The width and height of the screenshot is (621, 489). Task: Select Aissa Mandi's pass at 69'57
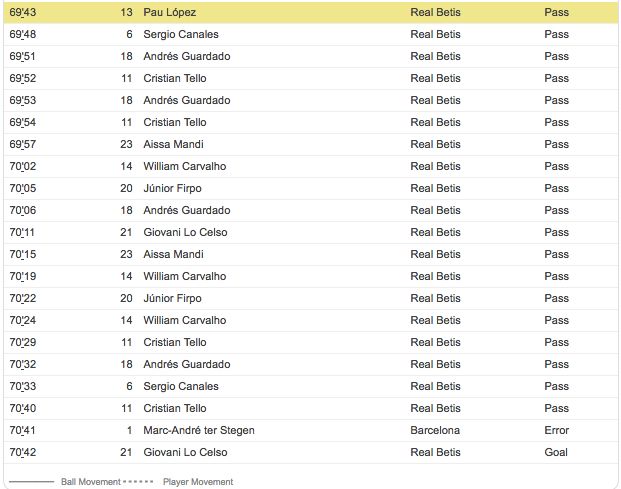(x=310, y=144)
